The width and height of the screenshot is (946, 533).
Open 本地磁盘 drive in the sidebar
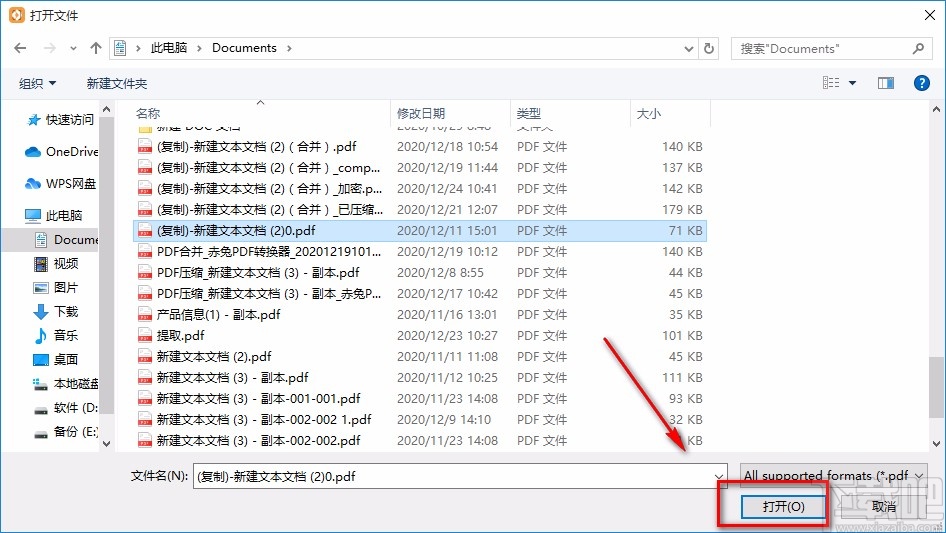pos(65,383)
